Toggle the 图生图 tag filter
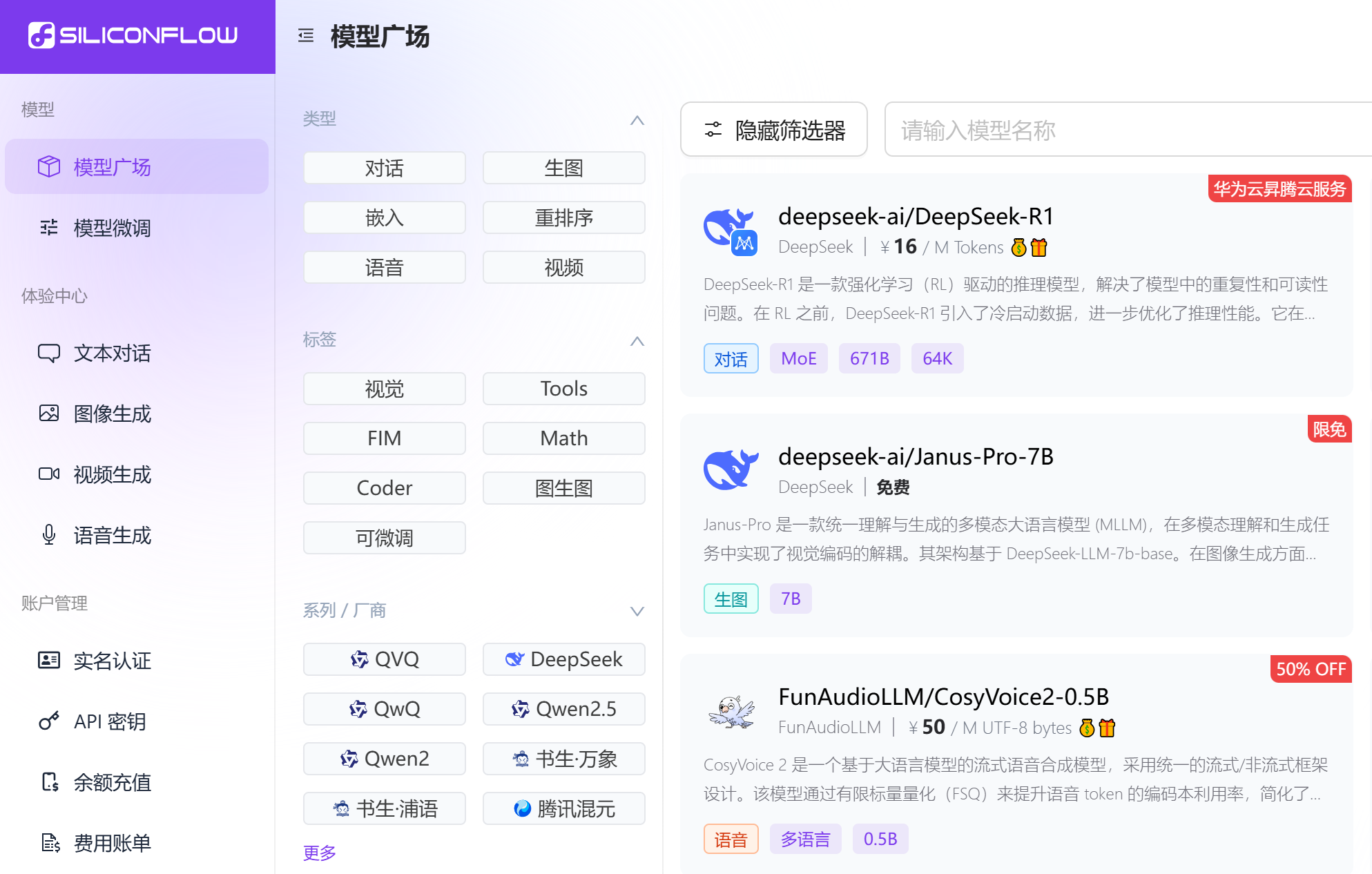 [564, 488]
